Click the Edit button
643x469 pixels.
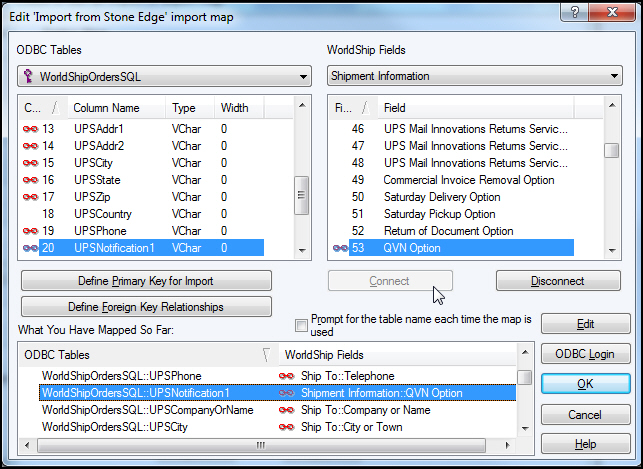586,324
